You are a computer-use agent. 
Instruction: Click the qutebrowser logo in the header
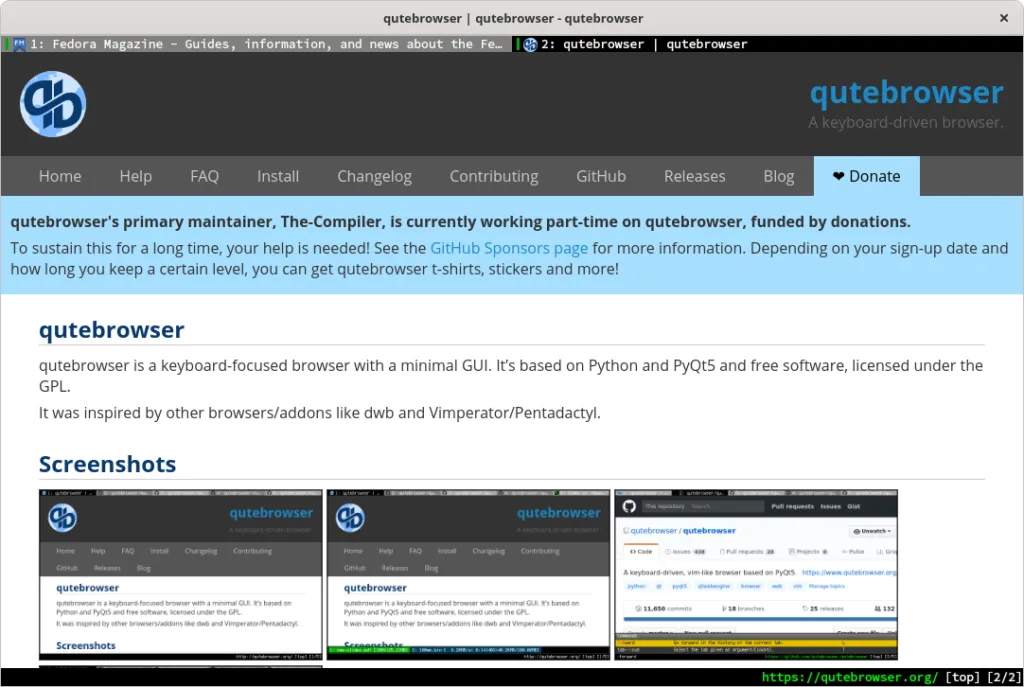tap(53, 105)
